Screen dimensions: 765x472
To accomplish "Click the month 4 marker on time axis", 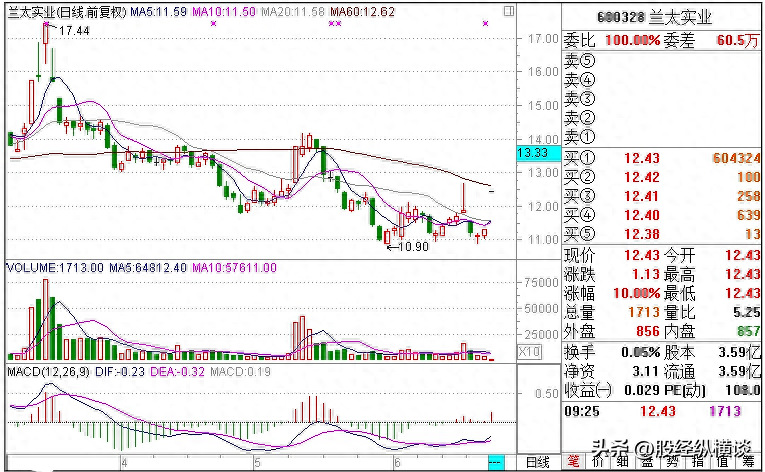I will coord(124,463).
